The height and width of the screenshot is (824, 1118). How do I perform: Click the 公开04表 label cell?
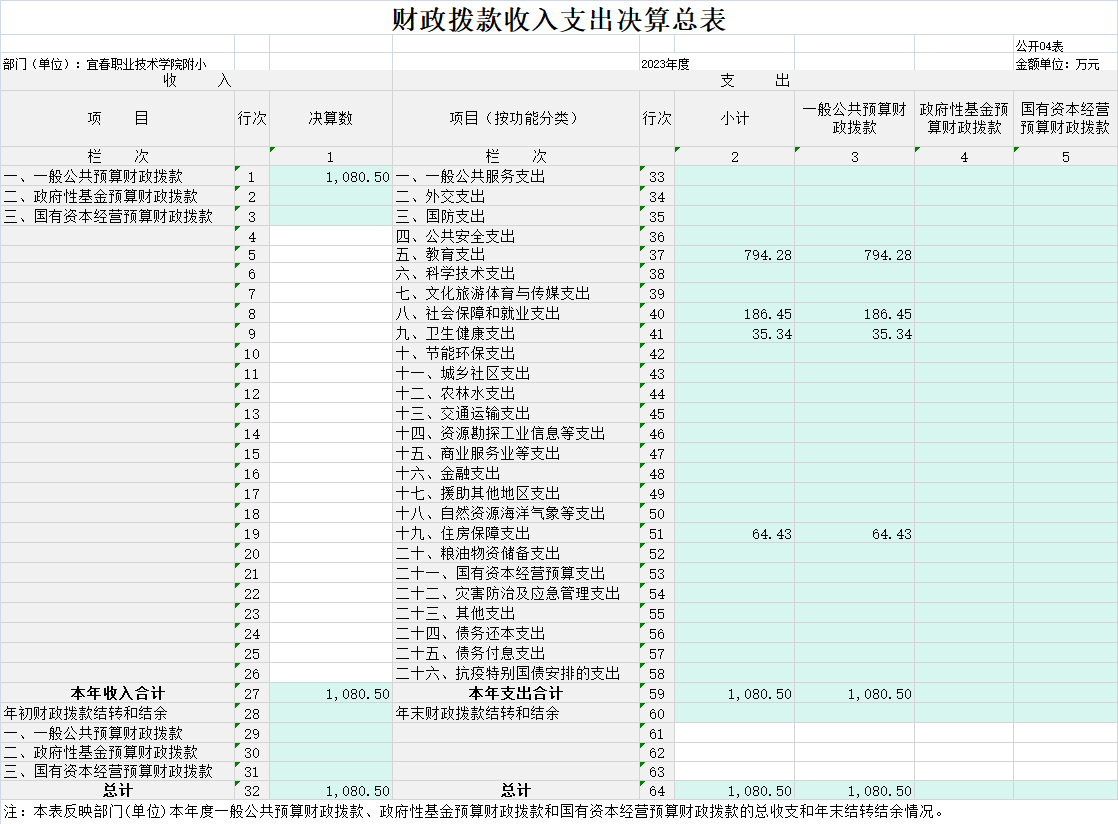1040,46
